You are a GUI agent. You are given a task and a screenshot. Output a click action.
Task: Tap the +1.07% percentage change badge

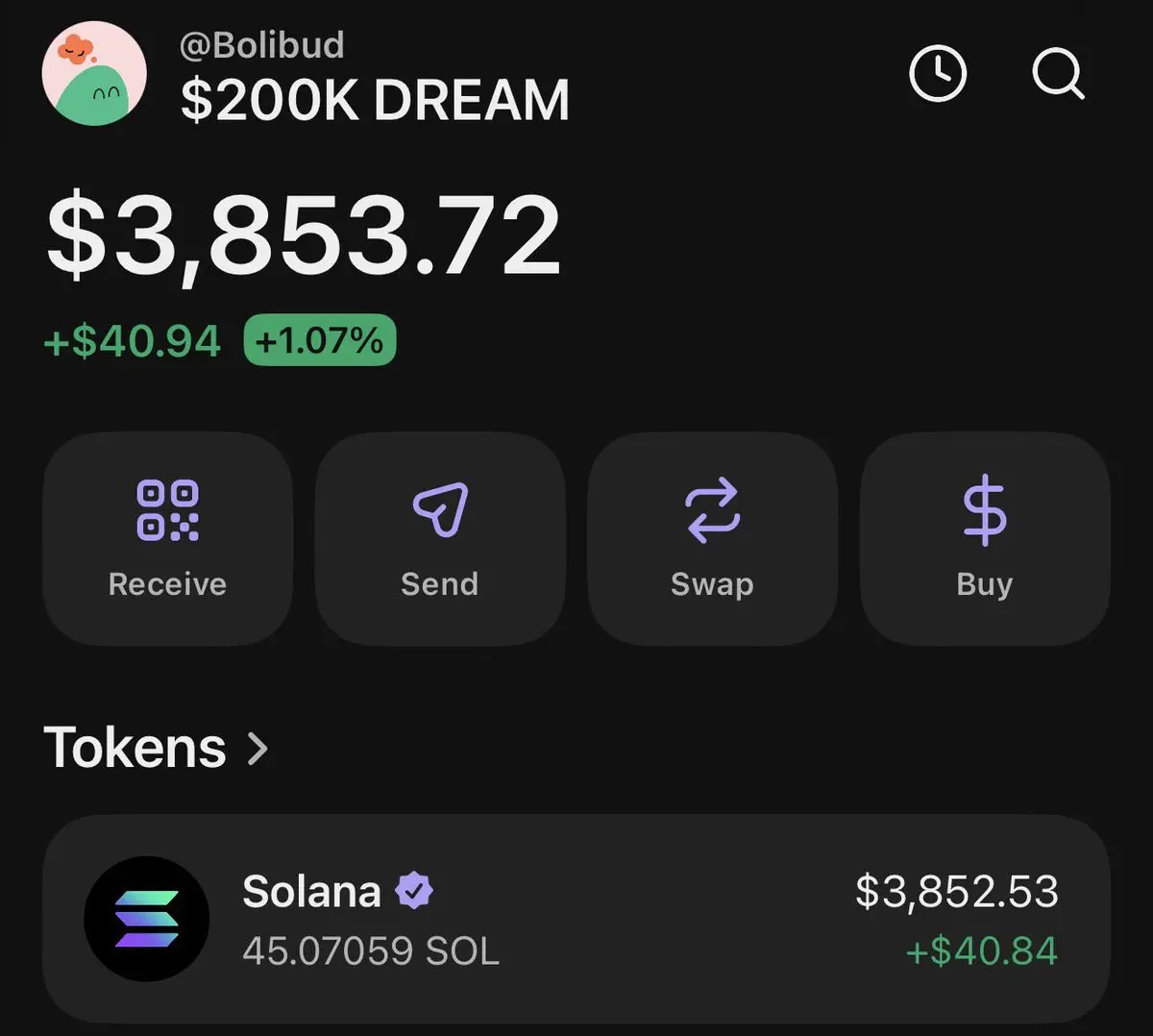click(x=320, y=340)
